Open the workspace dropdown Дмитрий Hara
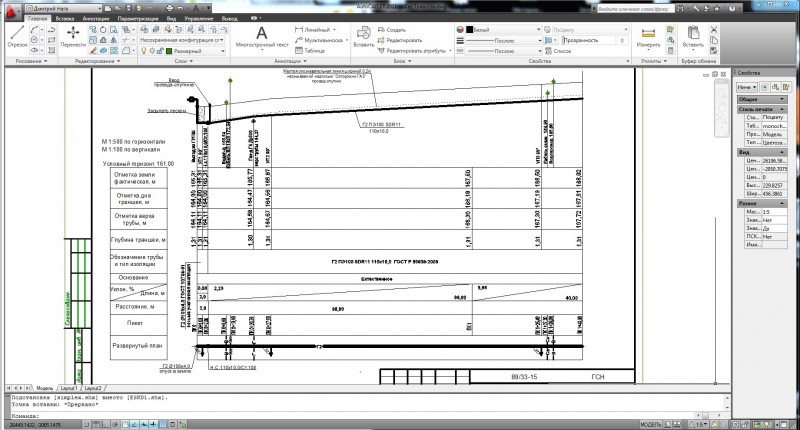The height and width of the screenshot is (430, 800). point(63,9)
